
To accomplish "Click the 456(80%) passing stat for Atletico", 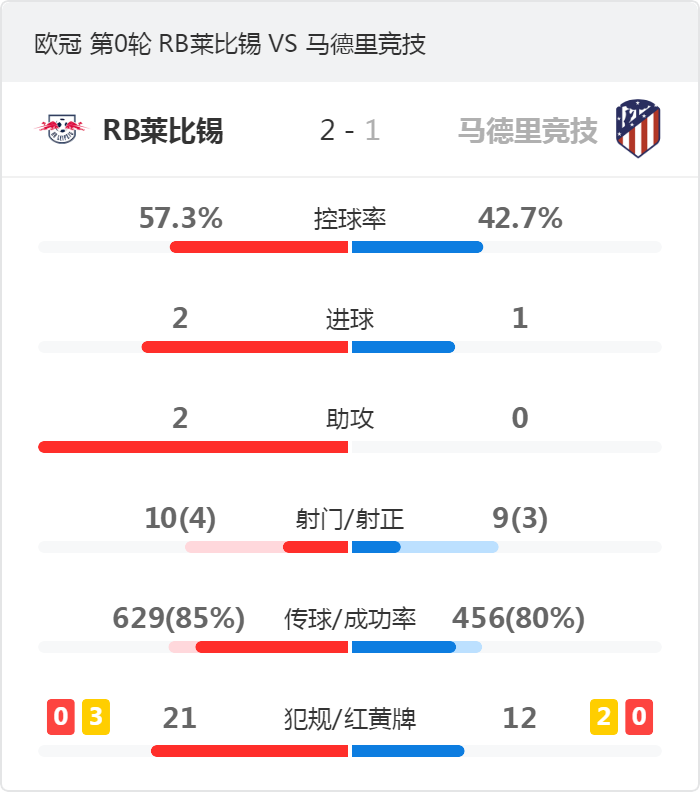I will [519, 618].
